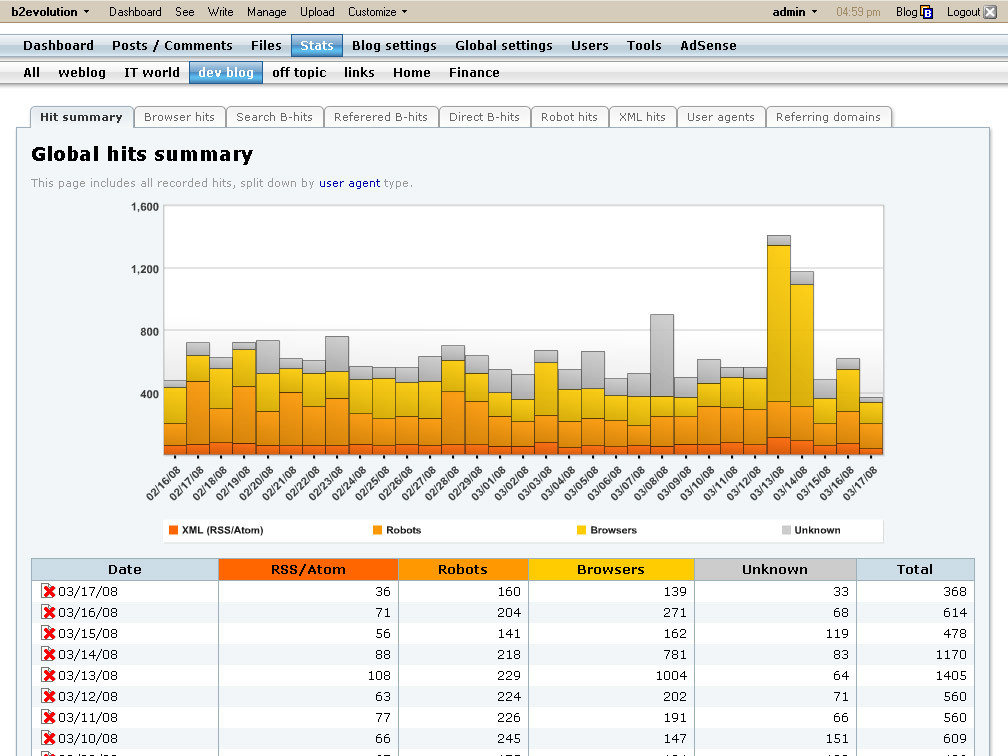Click the red delete icon for 03/16/08

48,612
